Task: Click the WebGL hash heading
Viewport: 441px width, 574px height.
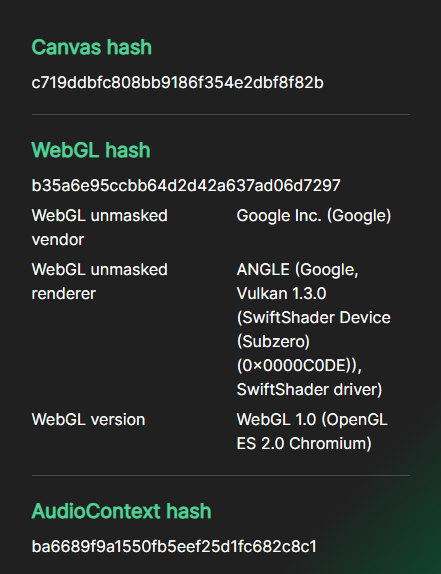Action: pos(91,150)
